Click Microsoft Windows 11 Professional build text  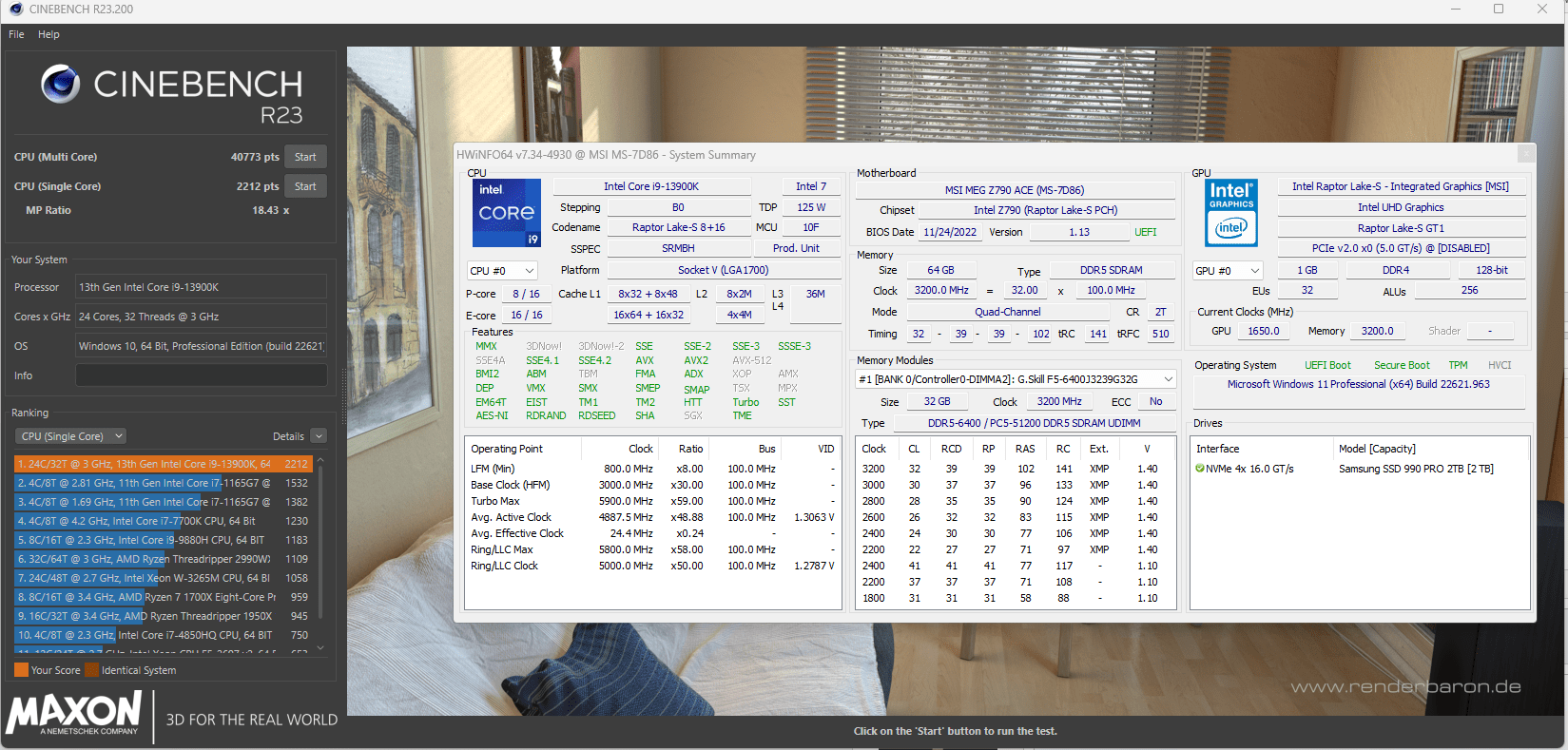(1358, 384)
